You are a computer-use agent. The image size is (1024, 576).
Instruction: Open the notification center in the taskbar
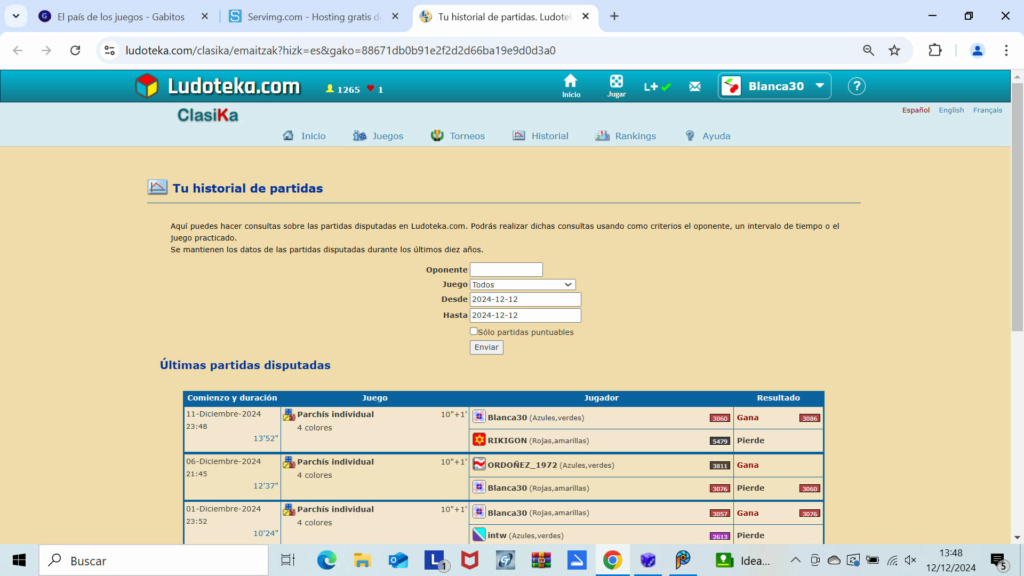(998, 560)
